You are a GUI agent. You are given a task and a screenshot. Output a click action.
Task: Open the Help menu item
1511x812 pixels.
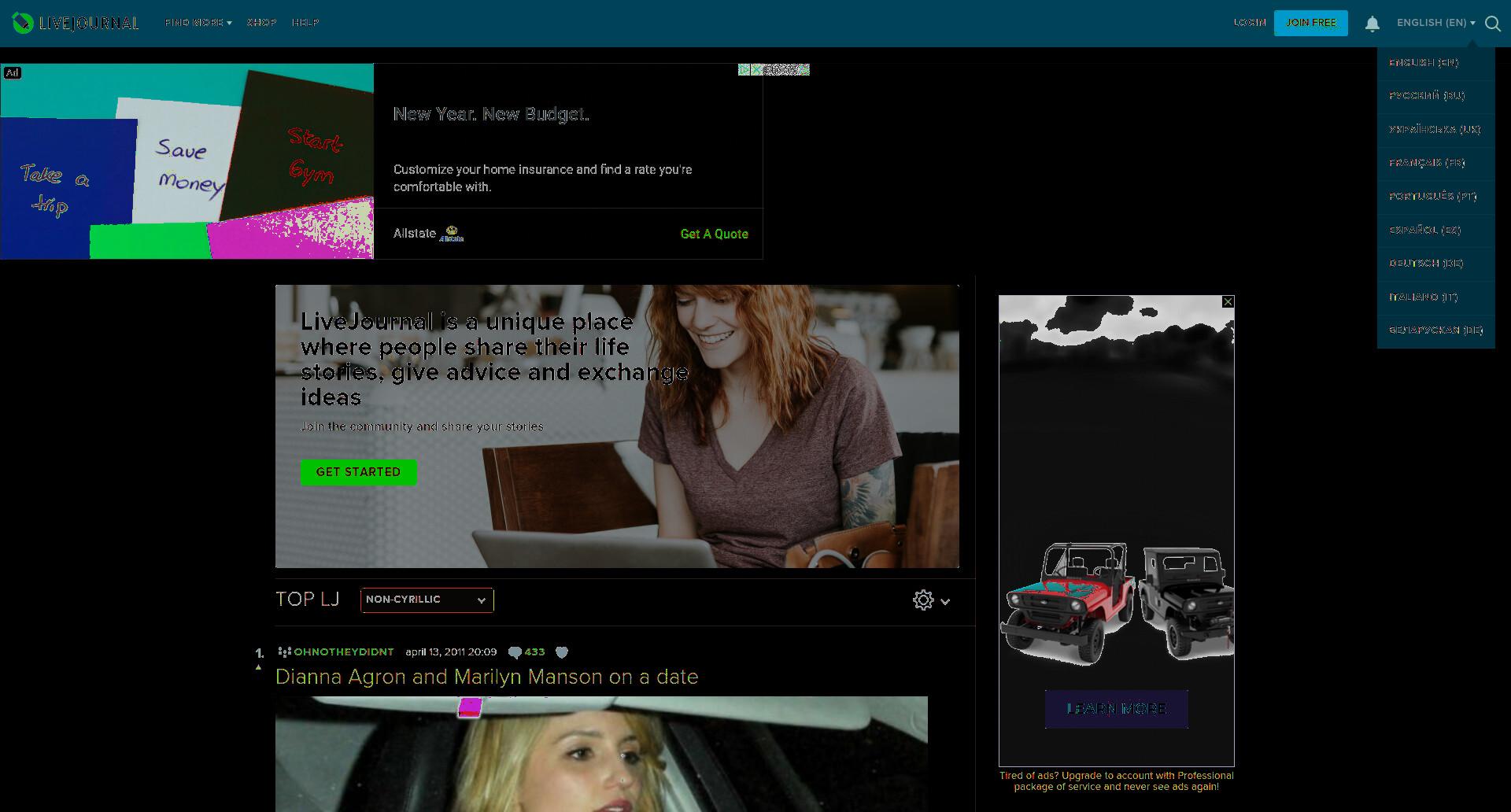[x=305, y=23]
